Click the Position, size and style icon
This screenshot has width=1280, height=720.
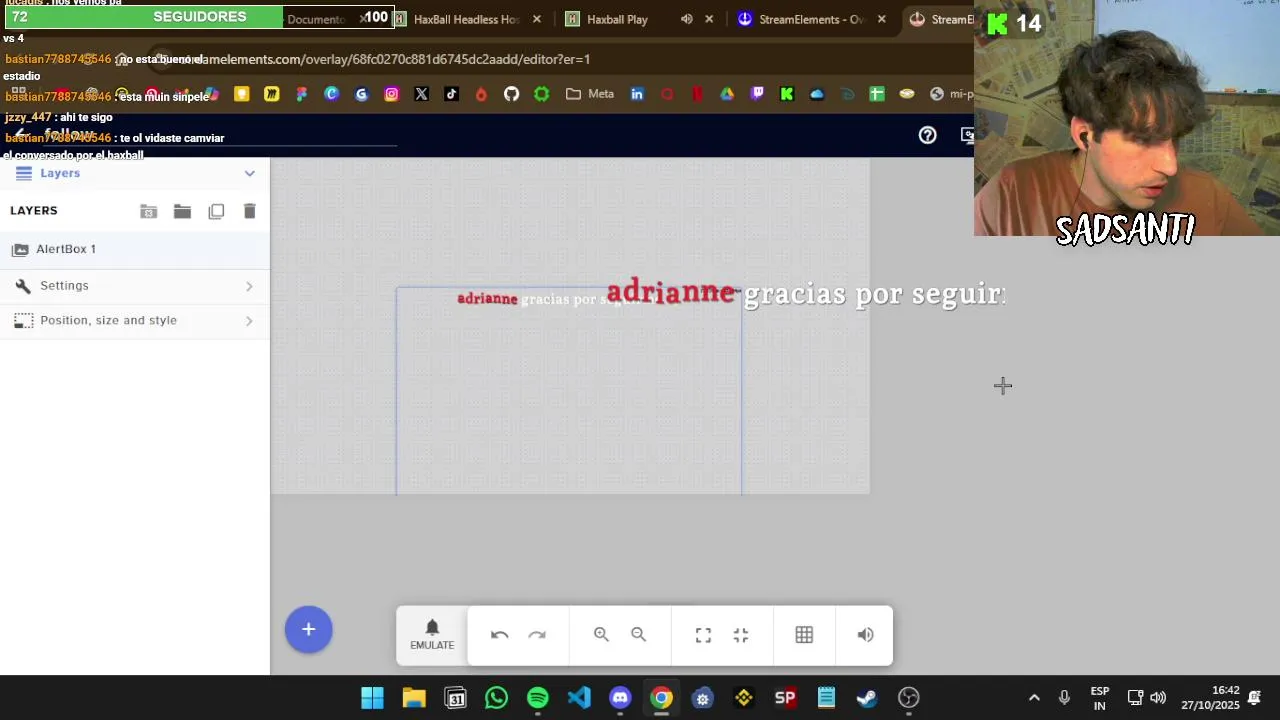pyautogui.click(x=23, y=321)
